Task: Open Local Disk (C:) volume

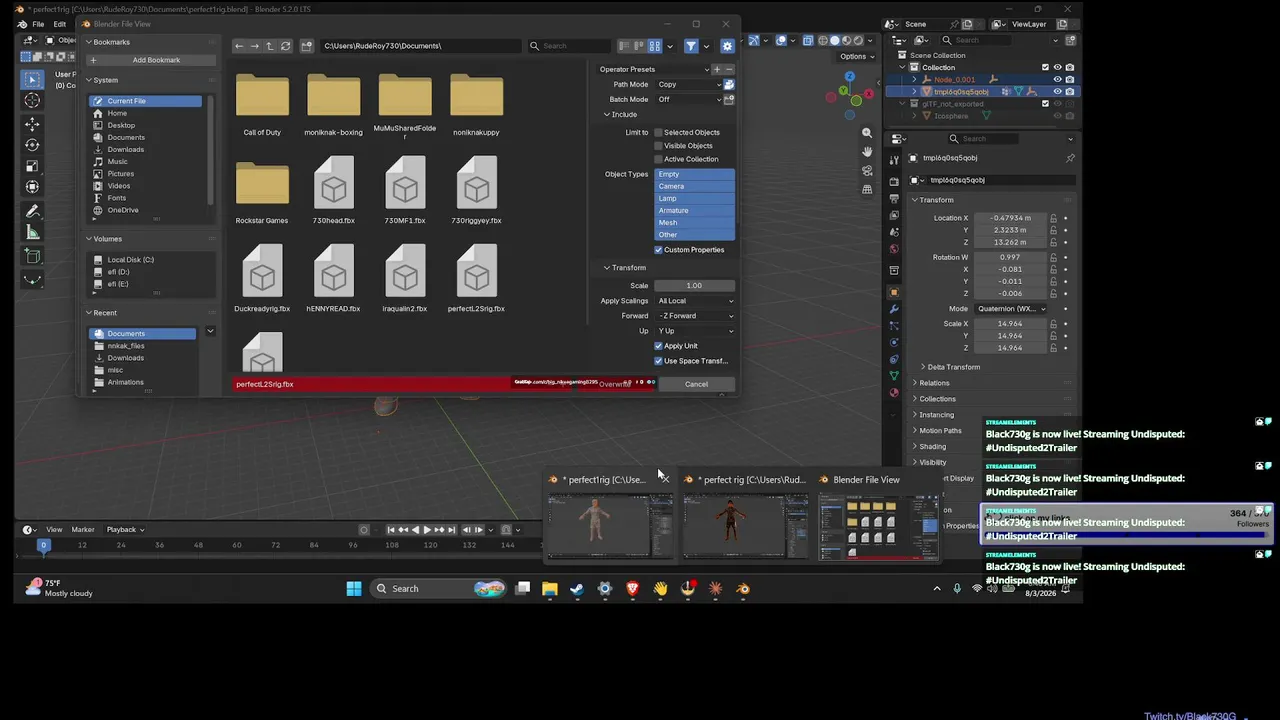Action: click(130, 260)
